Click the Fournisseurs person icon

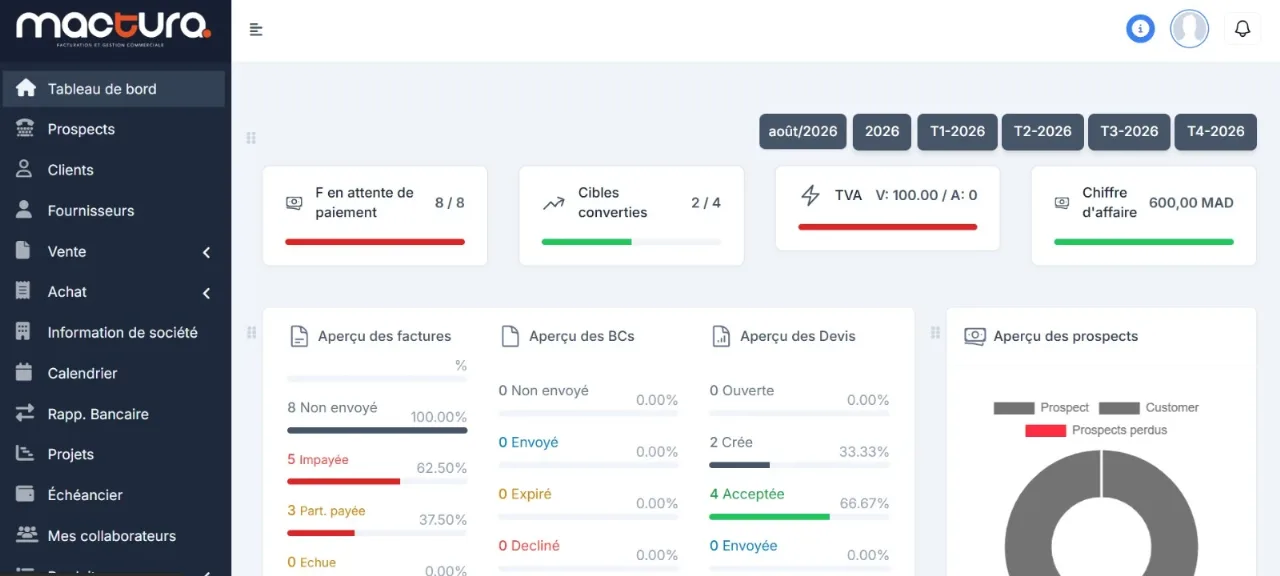click(25, 210)
